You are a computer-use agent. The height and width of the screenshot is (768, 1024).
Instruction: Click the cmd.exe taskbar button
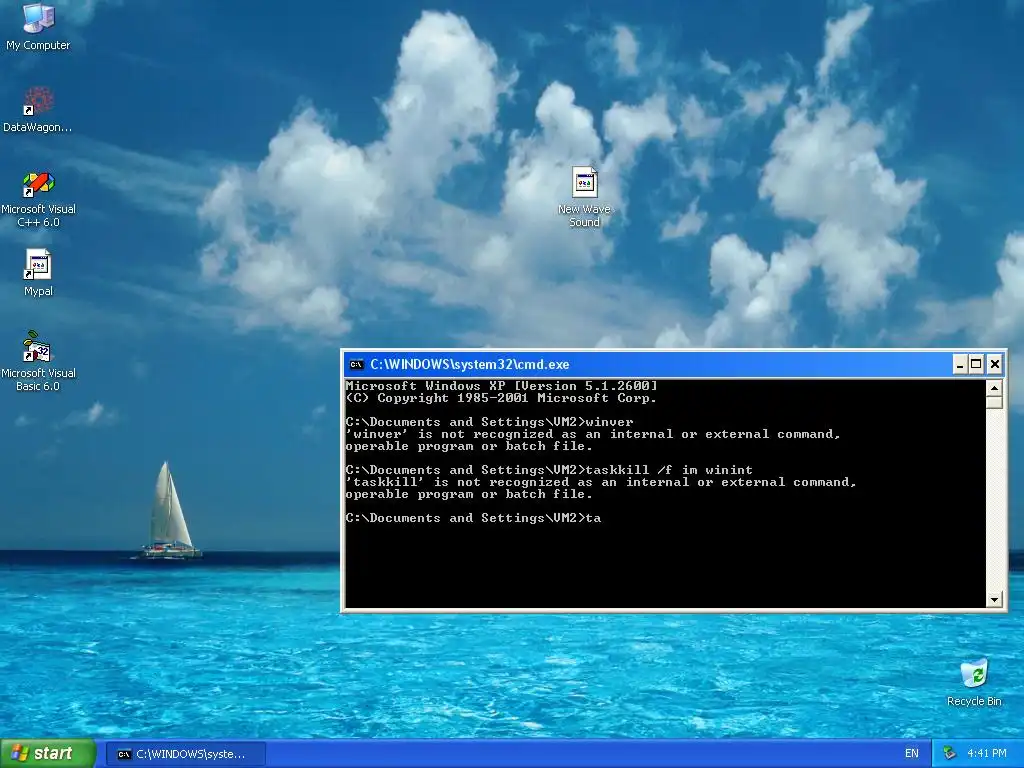click(x=185, y=754)
